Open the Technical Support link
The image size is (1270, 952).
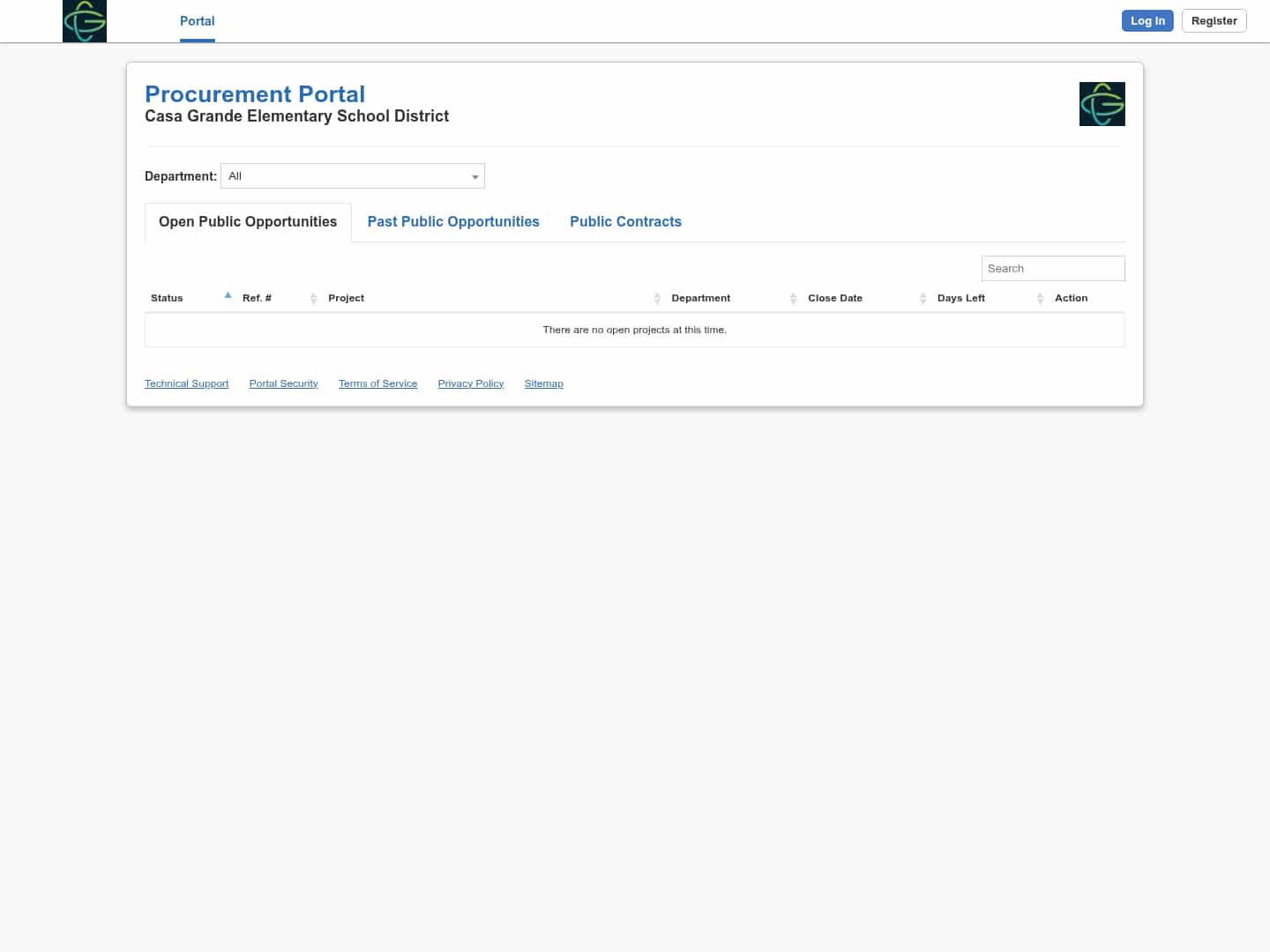(x=186, y=383)
